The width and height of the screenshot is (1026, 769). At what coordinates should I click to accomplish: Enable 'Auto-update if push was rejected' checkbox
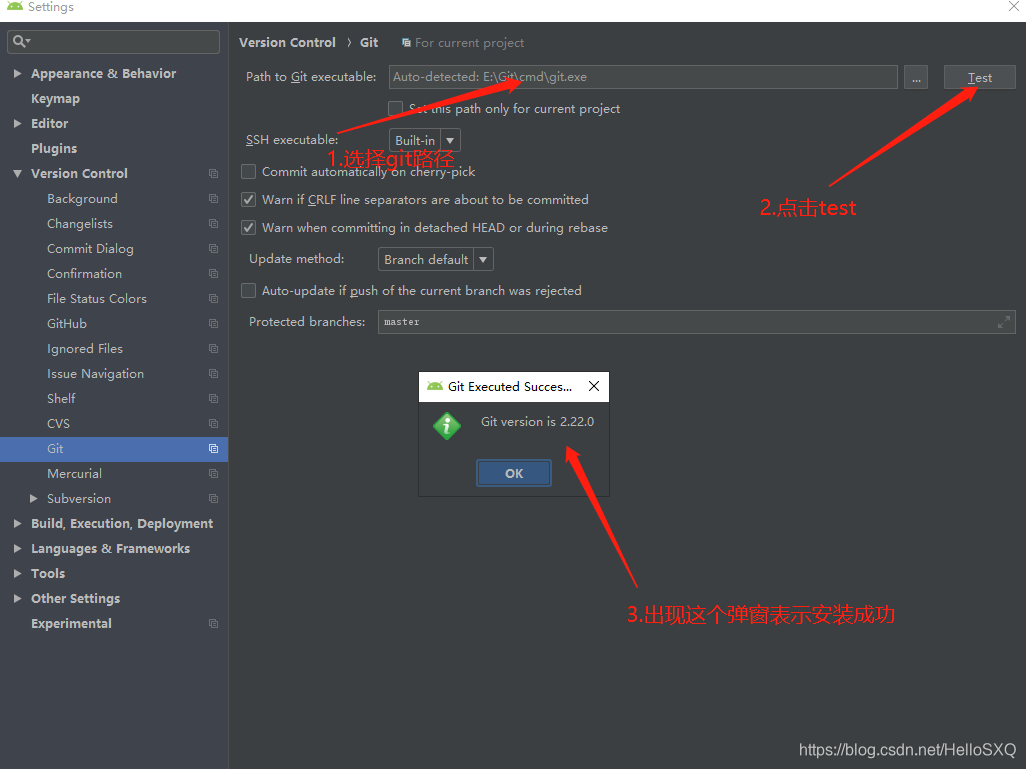249,291
